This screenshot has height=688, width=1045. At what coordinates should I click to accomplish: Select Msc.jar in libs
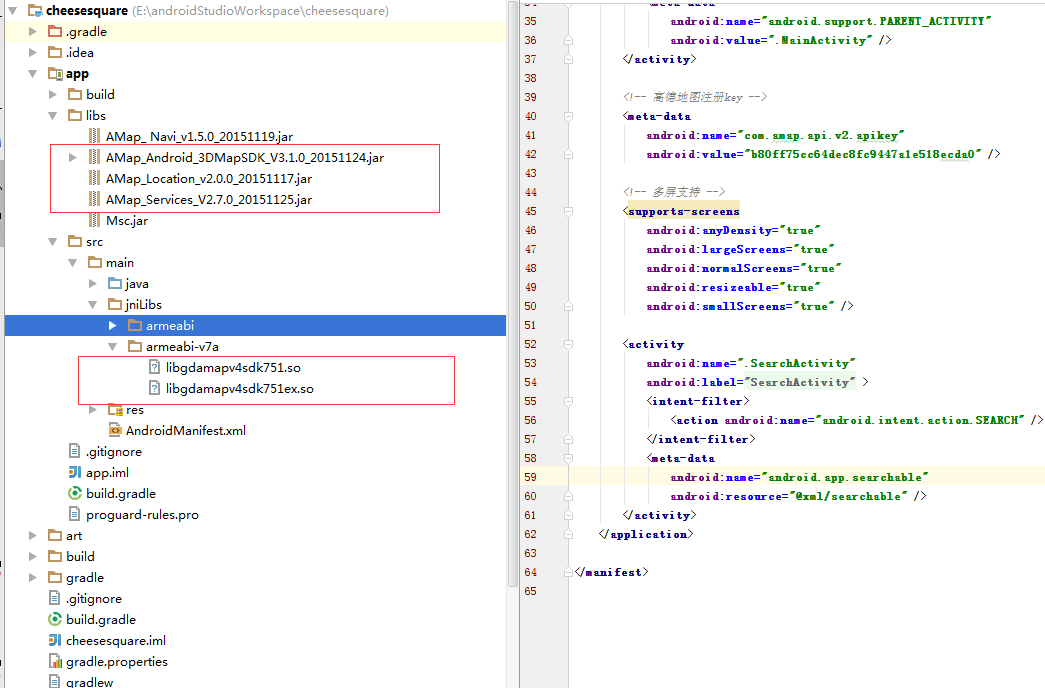(127, 221)
